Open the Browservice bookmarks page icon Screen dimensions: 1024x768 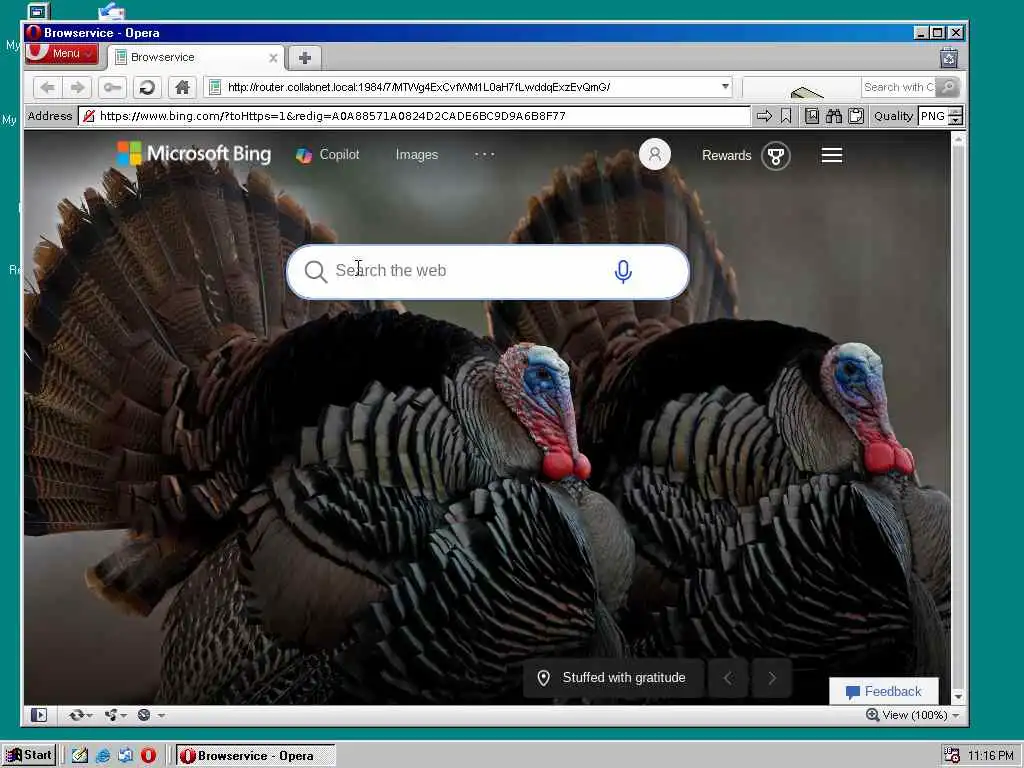tap(812, 116)
